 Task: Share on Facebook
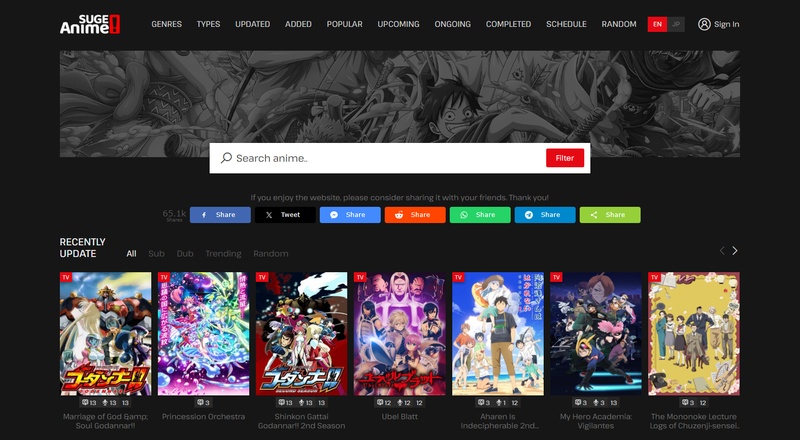point(220,215)
